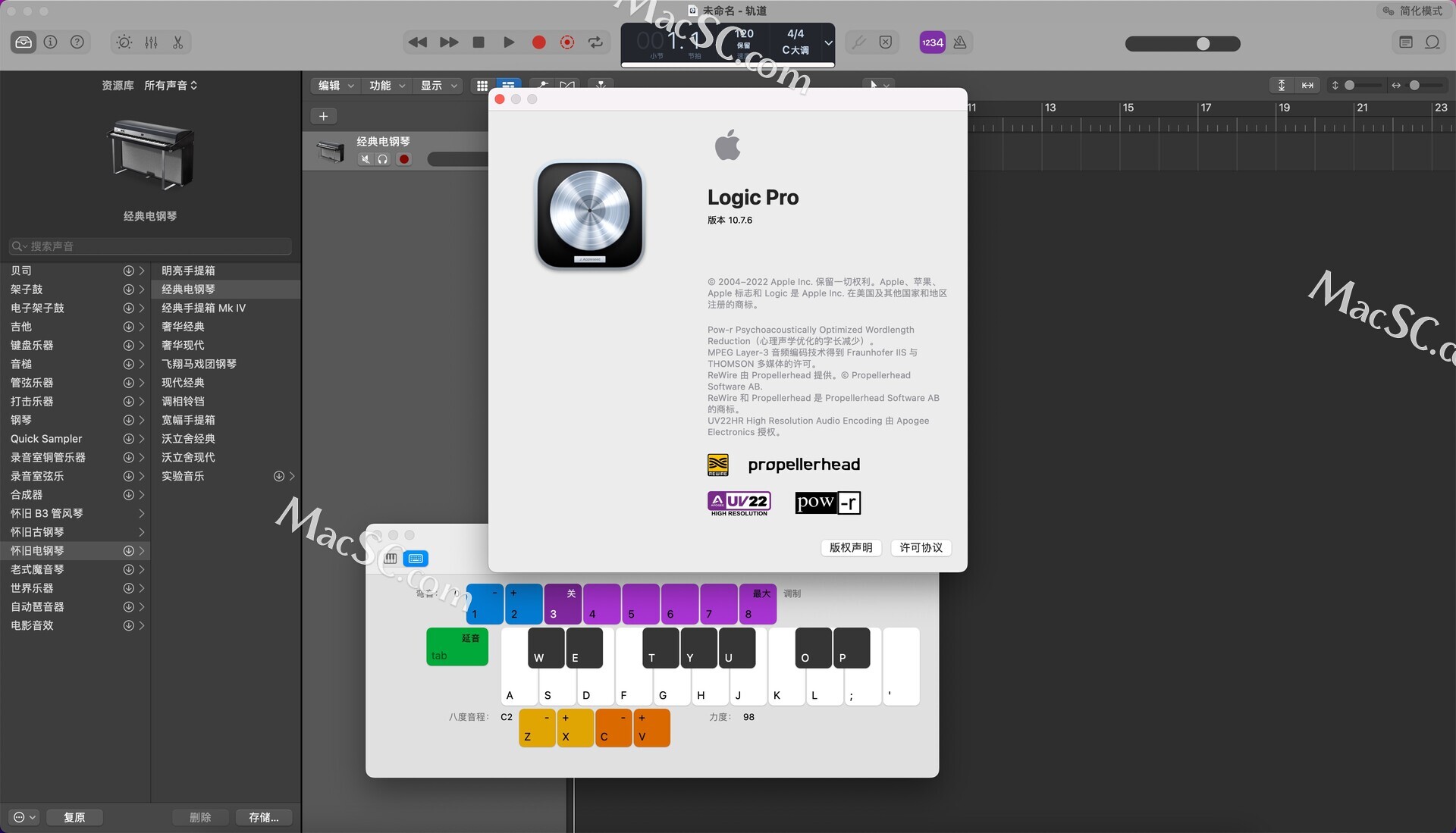Click the purple 最大 modulation key 8
Image resolution: width=1456 pixels, height=833 pixels.
758,604
